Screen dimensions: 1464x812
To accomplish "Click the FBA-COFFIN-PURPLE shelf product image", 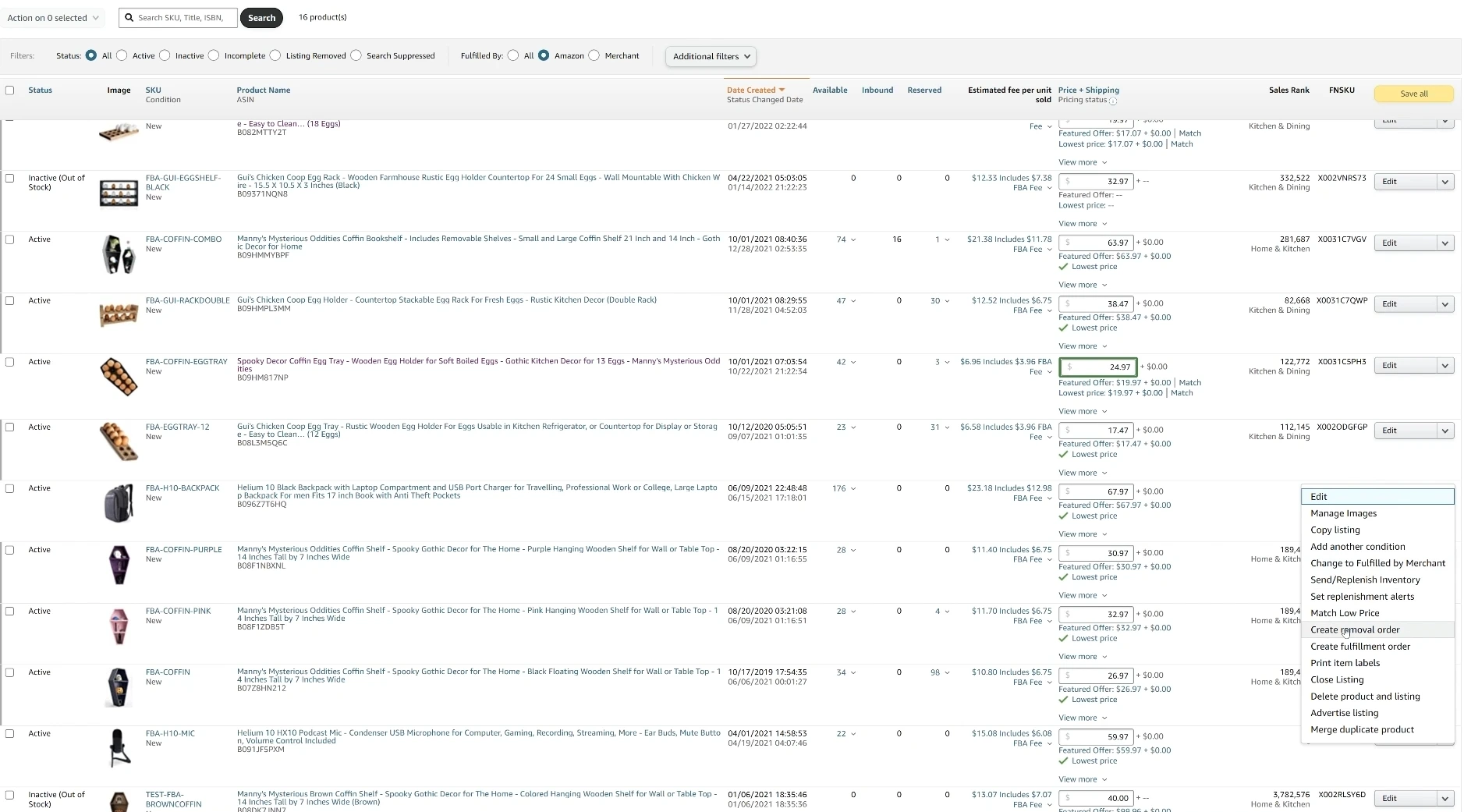I will 119,565.
